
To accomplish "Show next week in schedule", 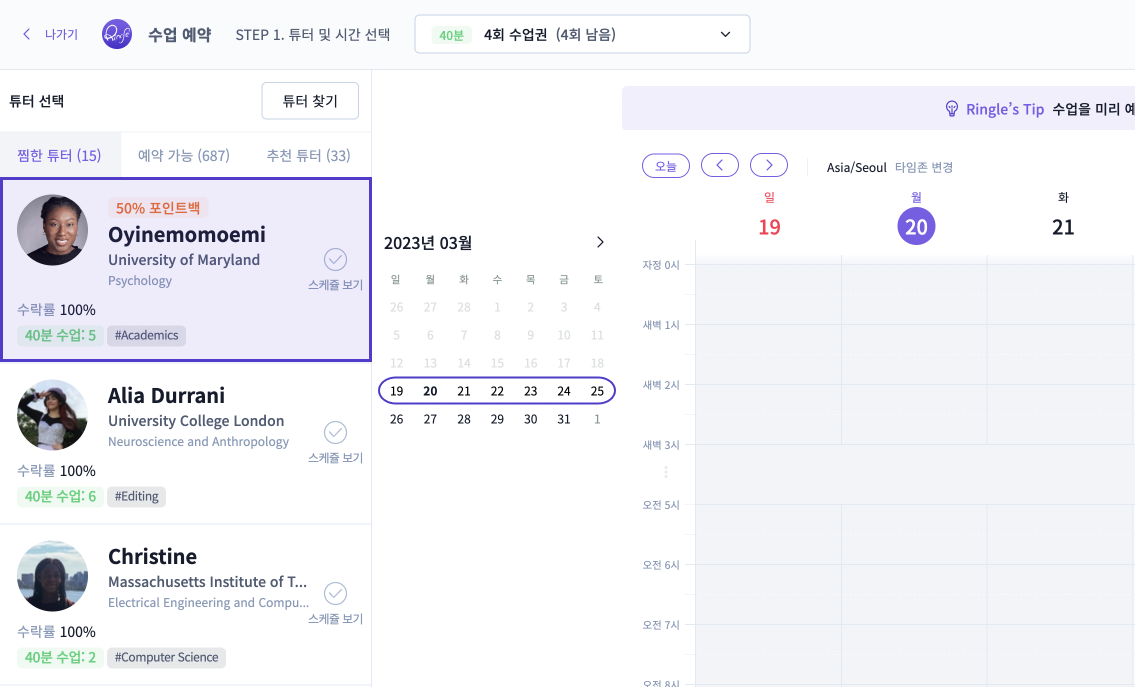I will click(769, 166).
